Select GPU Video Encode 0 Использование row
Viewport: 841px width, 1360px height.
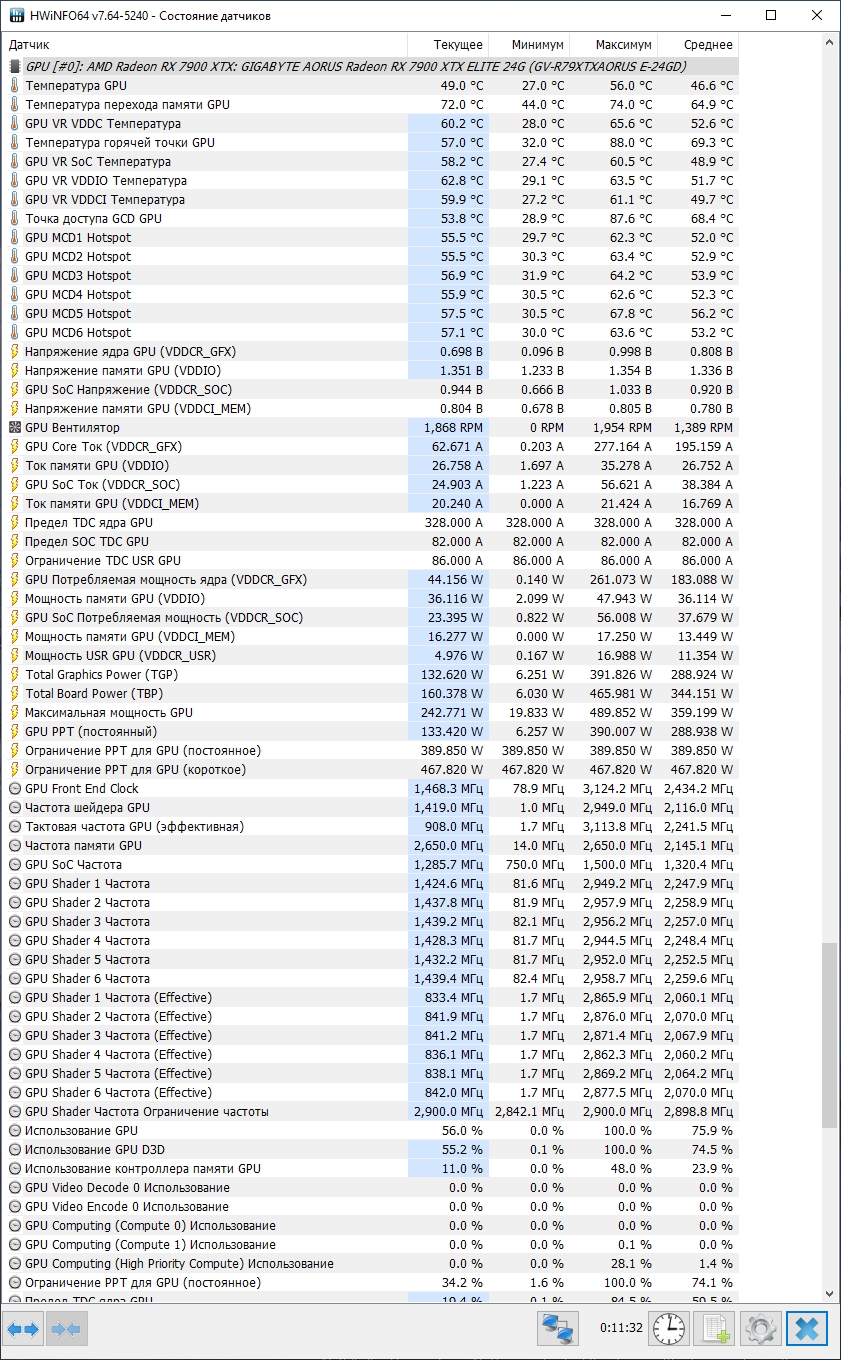pyautogui.click(x=370, y=1207)
